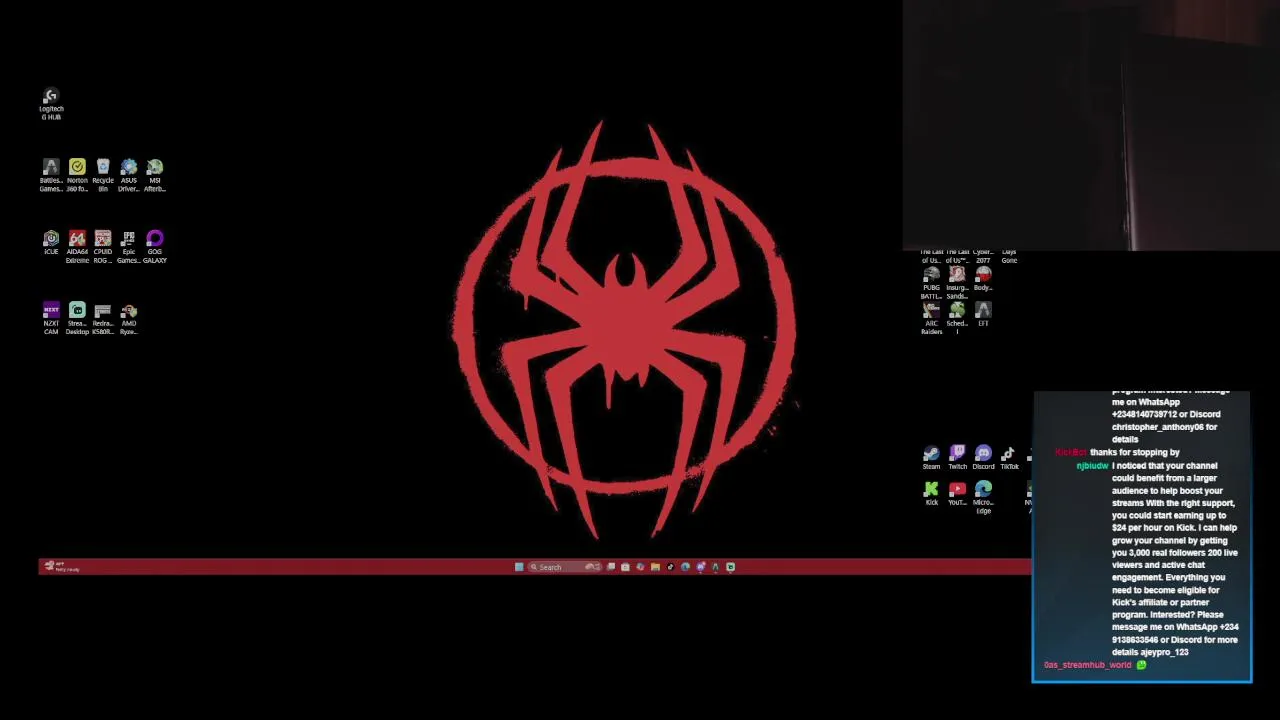Open the taskbar weather widget
This screenshot has height=720, width=1280.
point(60,567)
